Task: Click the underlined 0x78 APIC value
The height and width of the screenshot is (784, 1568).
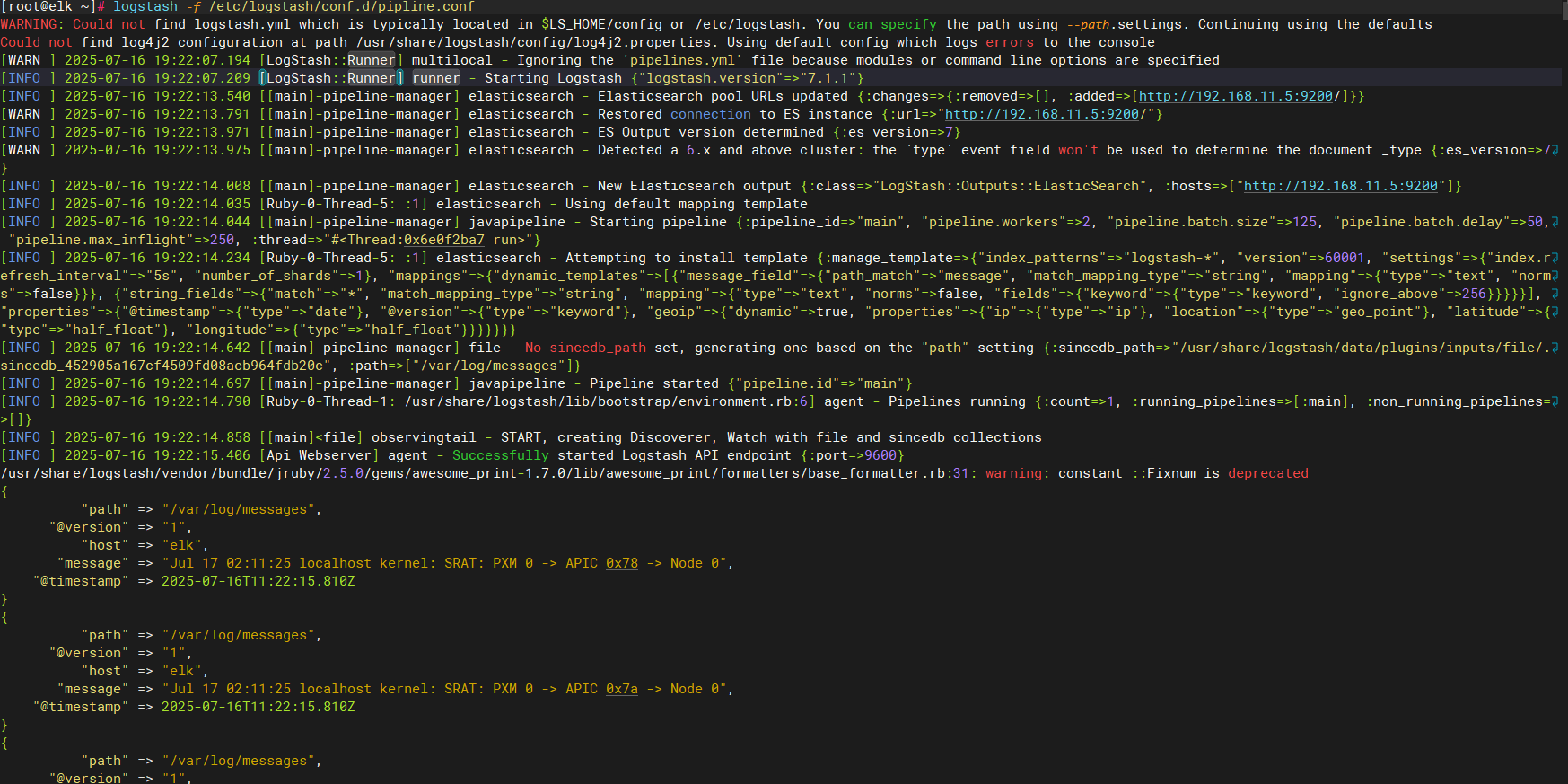Action: pos(622,563)
